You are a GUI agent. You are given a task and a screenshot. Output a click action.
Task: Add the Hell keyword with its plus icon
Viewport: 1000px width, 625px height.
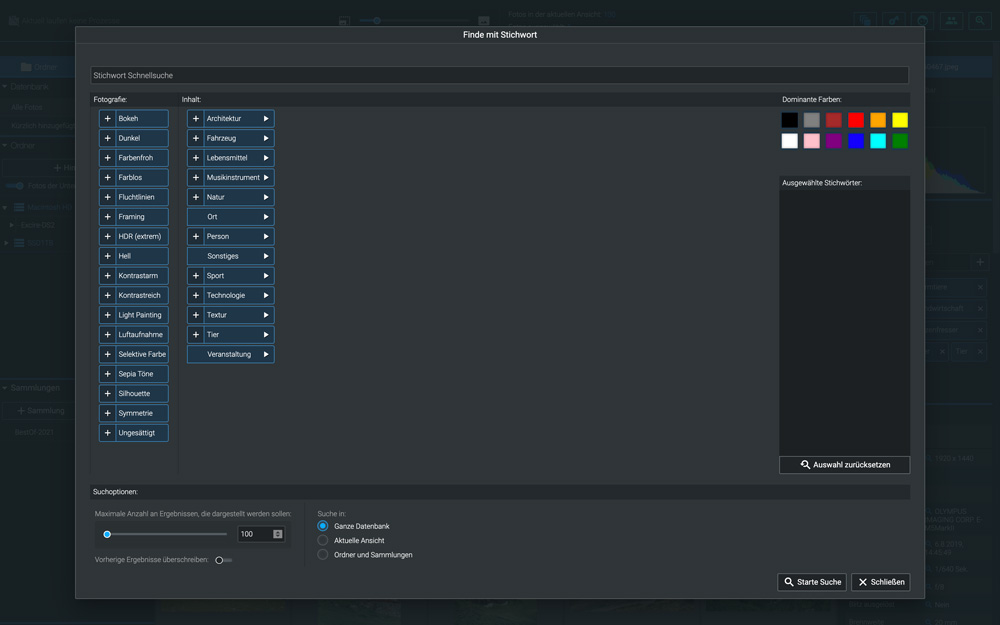coord(108,256)
